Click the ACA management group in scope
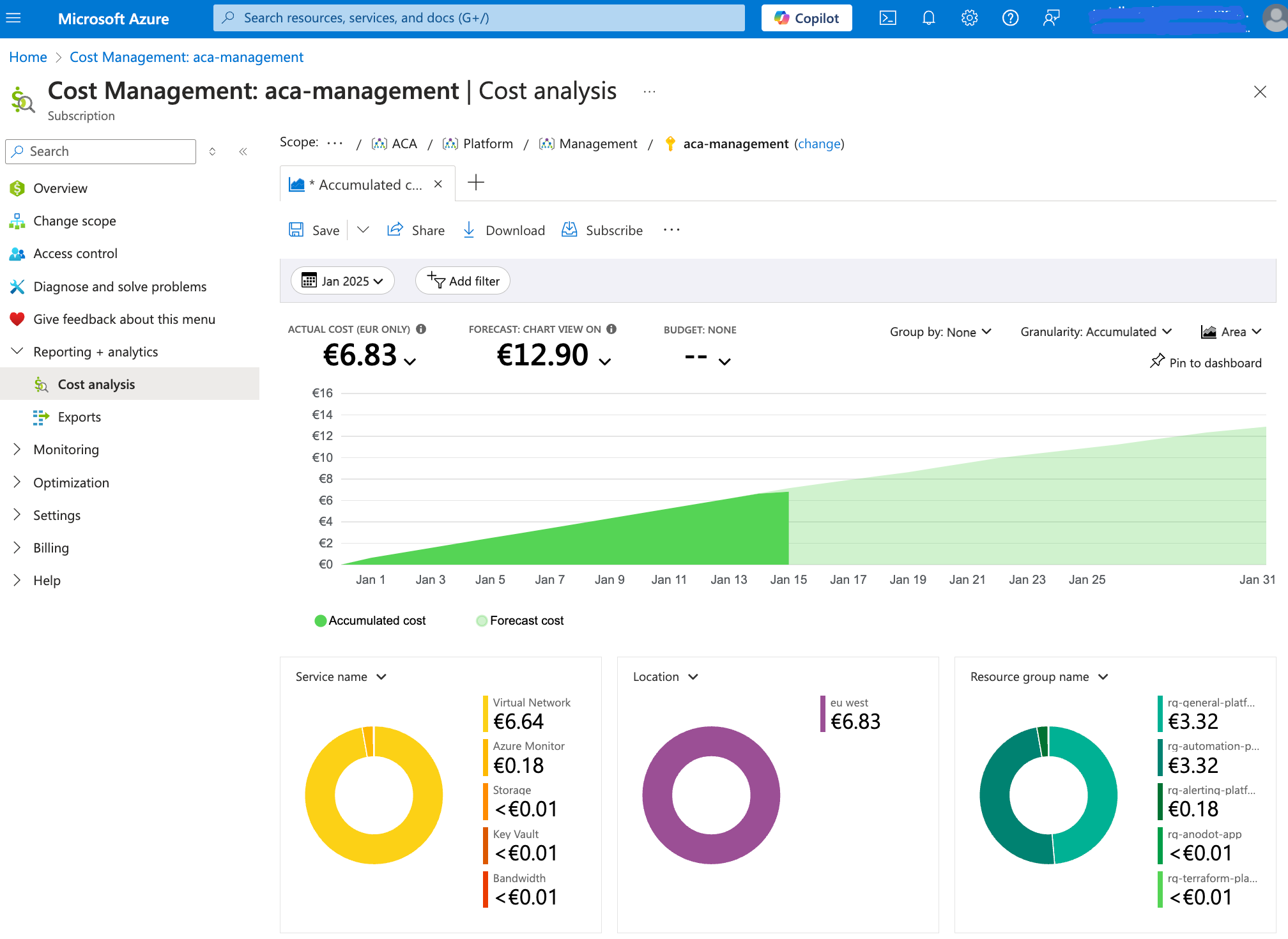Image resolution: width=1288 pixels, height=939 pixels. [394, 144]
